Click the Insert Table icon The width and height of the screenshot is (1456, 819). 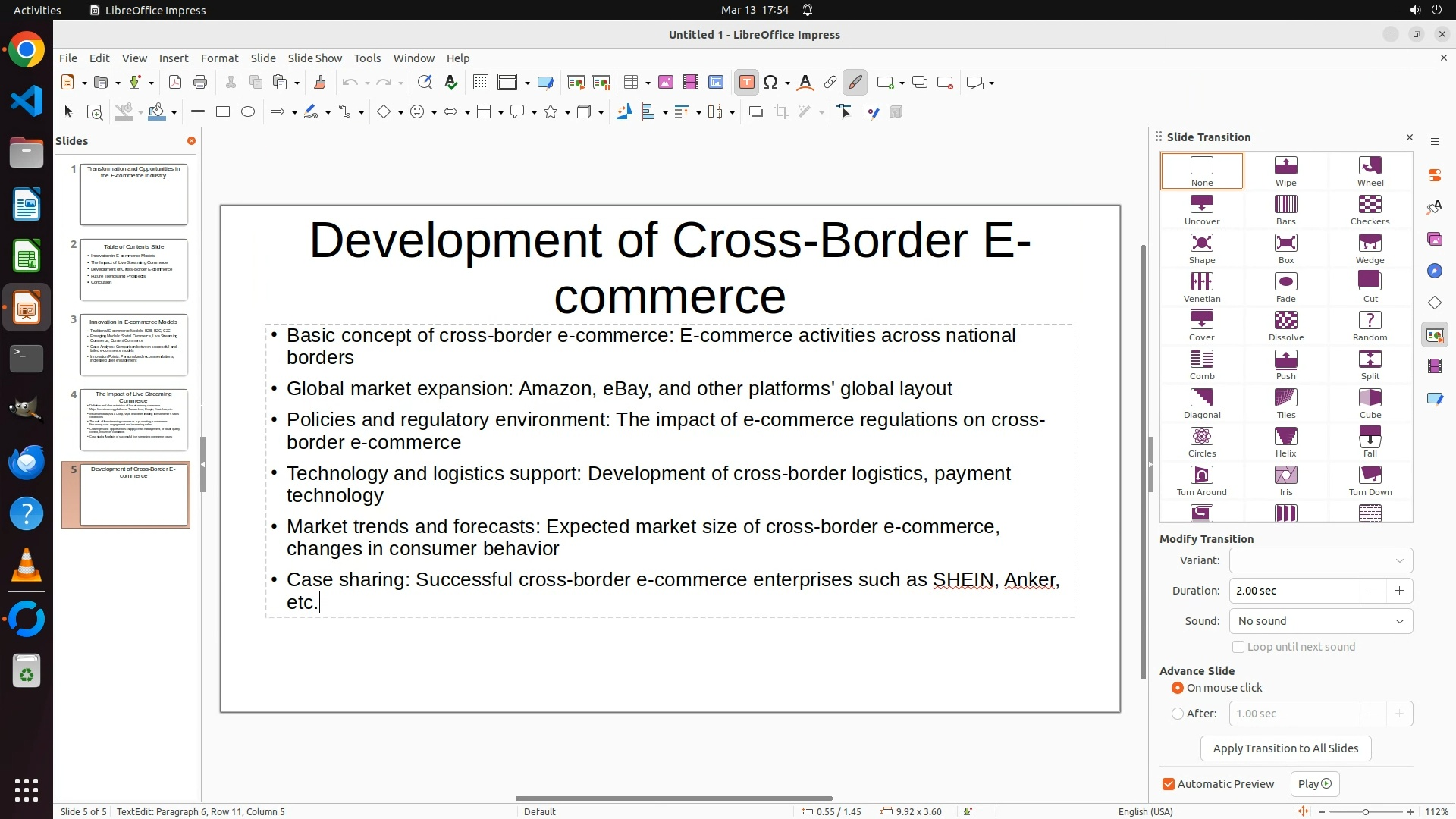click(x=631, y=83)
